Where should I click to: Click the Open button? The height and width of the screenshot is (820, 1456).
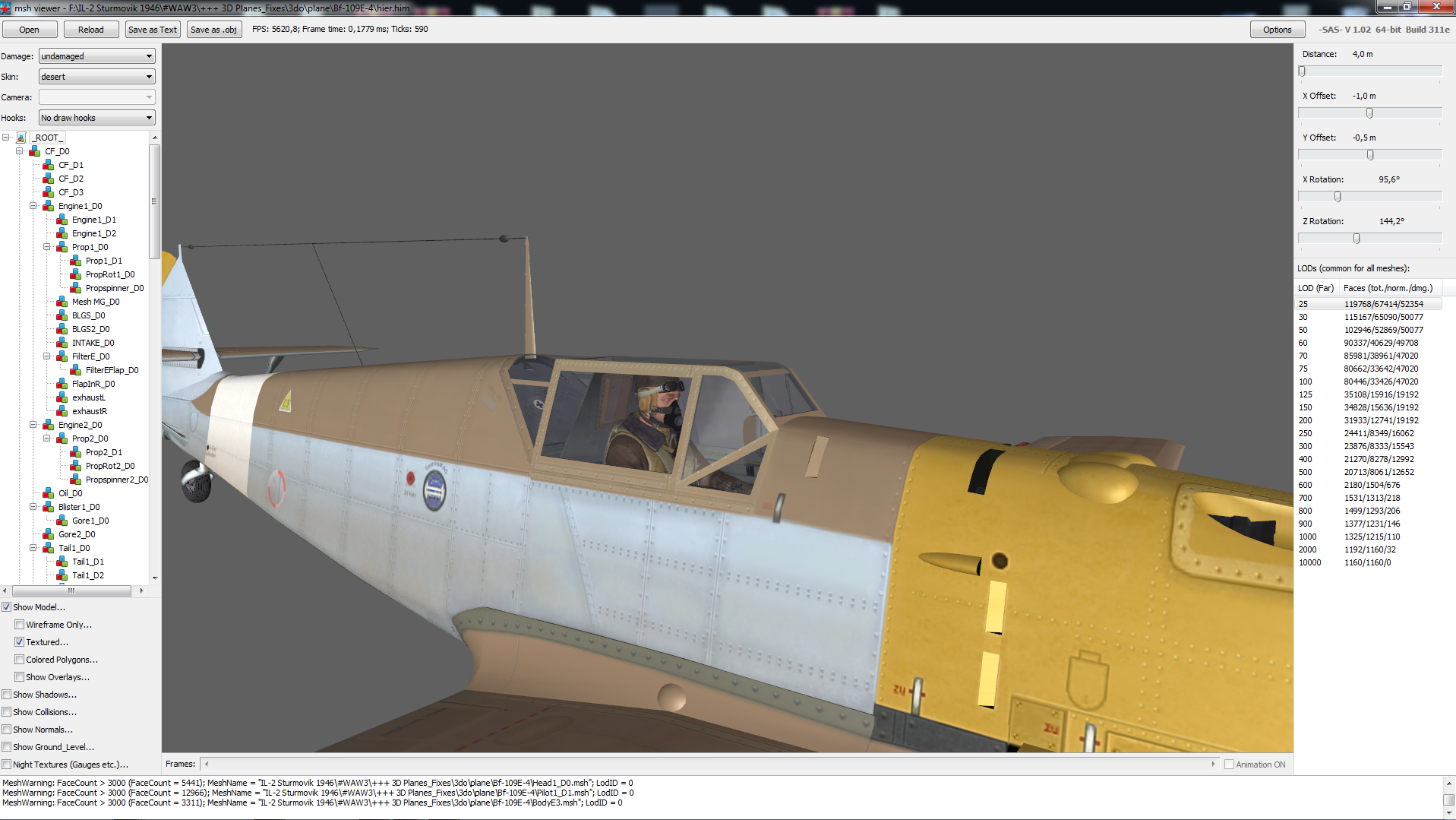click(30, 30)
